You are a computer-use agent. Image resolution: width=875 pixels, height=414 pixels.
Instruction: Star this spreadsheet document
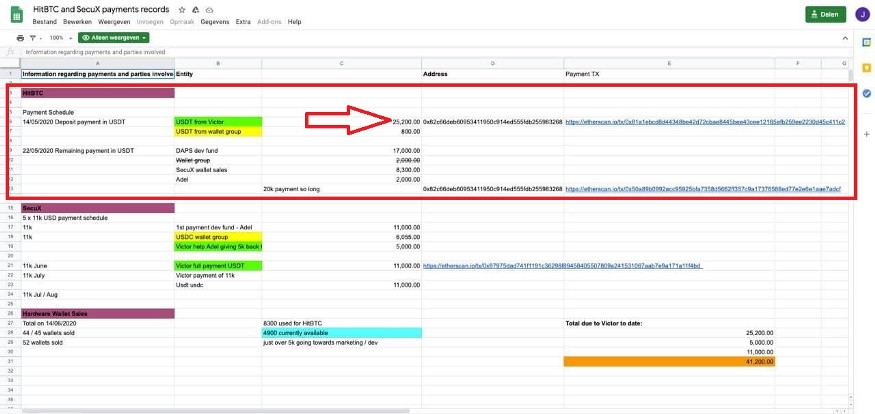[x=182, y=10]
